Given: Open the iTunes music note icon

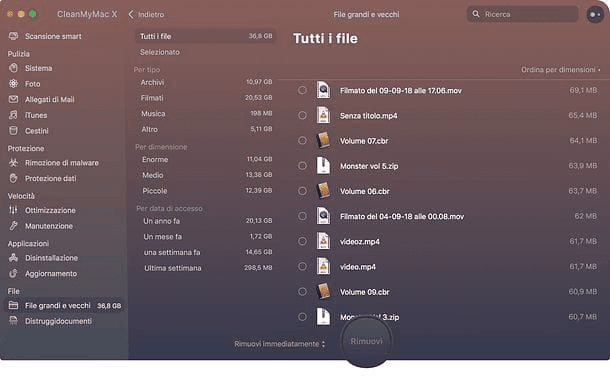Looking at the screenshot, I should pos(14,115).
